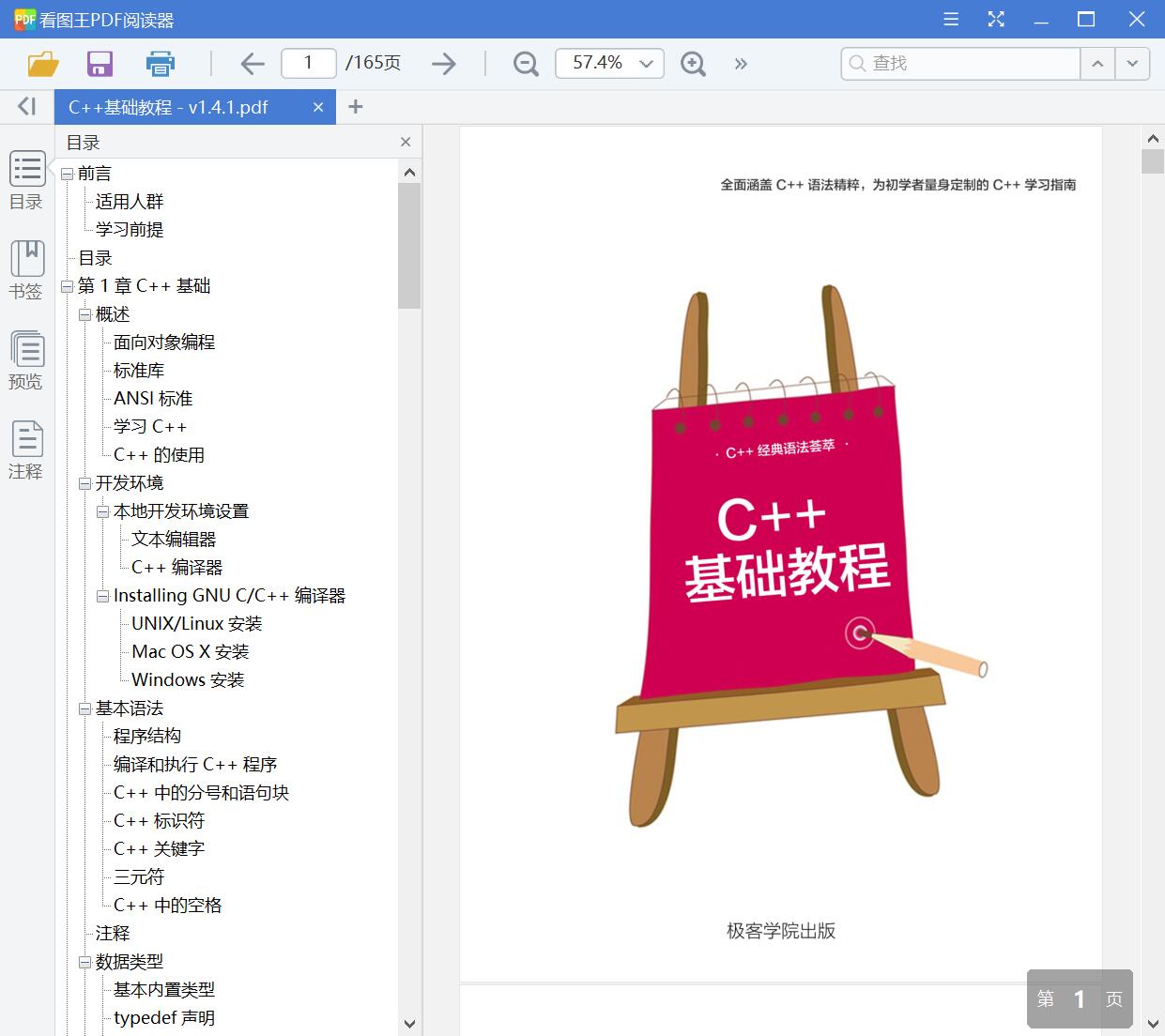1165x1036 pixels.
Task: Open the 书签 bookmarks panel
Action: [26, 270]
